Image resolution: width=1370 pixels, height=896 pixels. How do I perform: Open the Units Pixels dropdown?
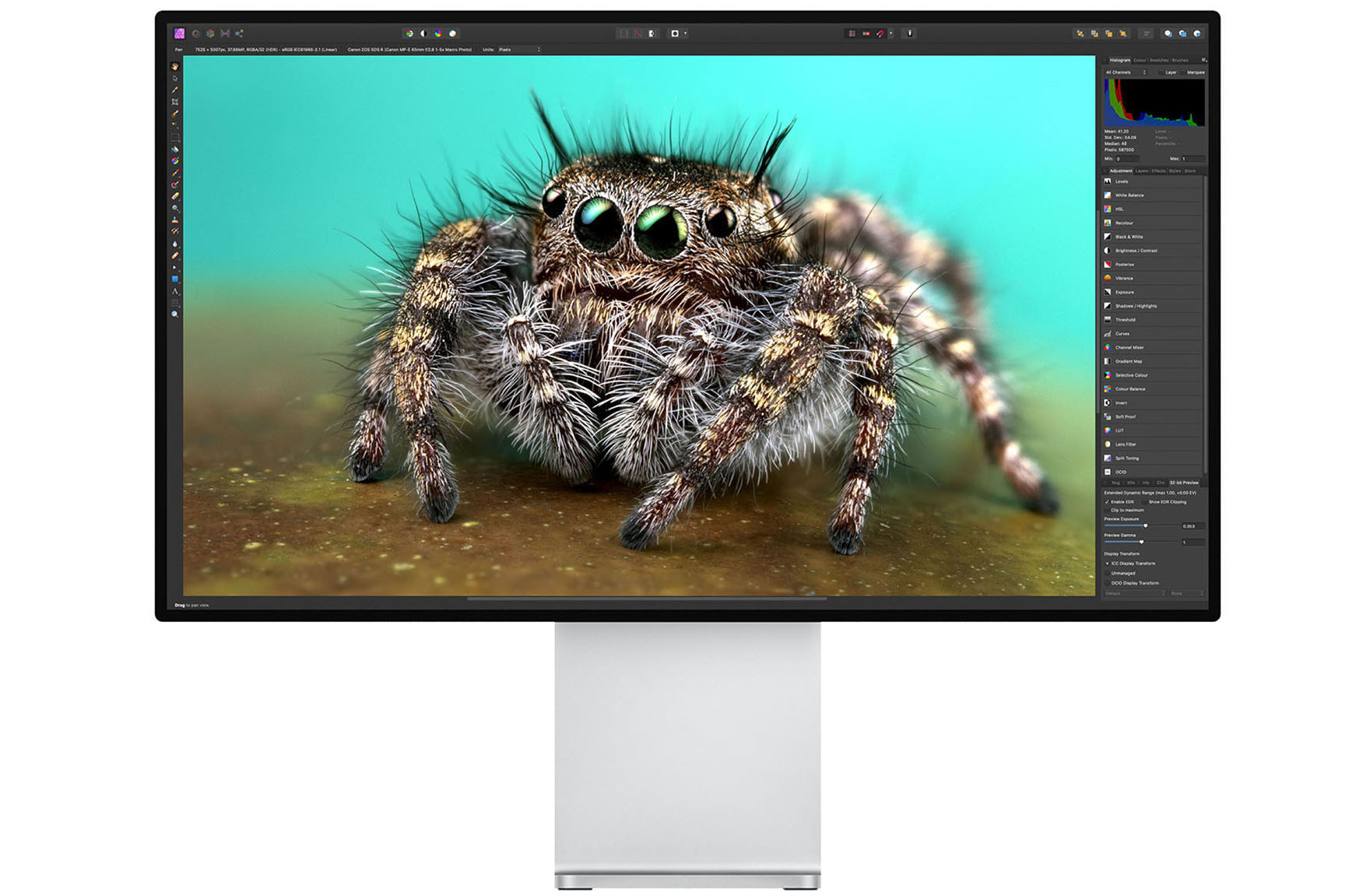click(x=519, y=50)
